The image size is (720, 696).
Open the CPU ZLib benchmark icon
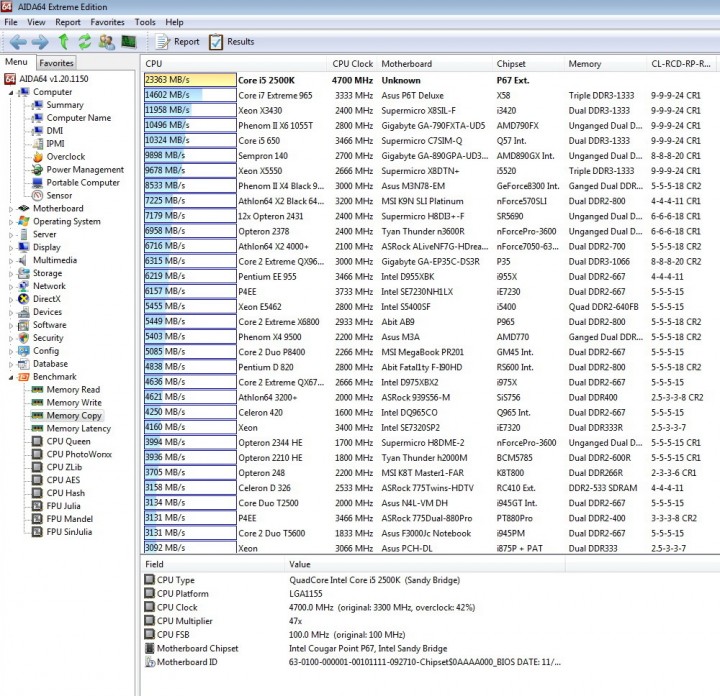[x=38, y=467]
